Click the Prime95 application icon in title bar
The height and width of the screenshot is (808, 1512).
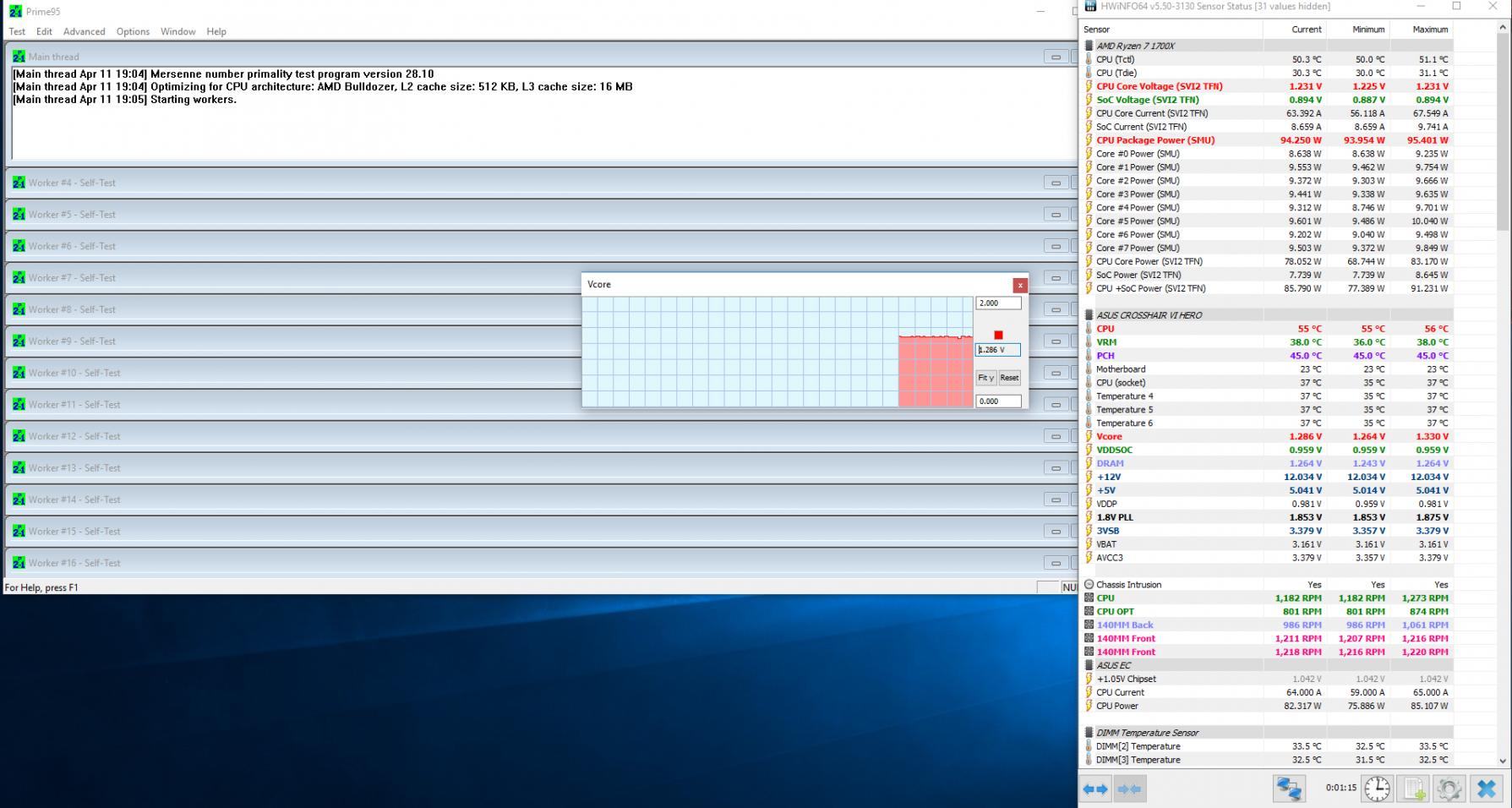pyautogui.click(x=15, y=11)
